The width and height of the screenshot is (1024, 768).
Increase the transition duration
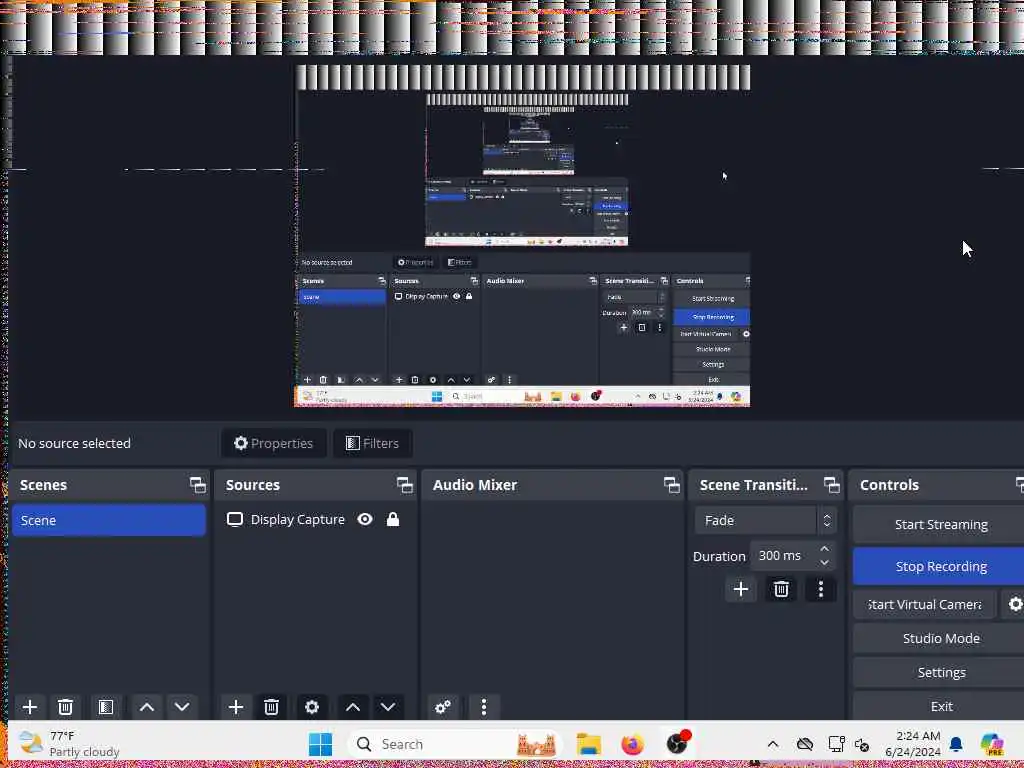(825, 549)
